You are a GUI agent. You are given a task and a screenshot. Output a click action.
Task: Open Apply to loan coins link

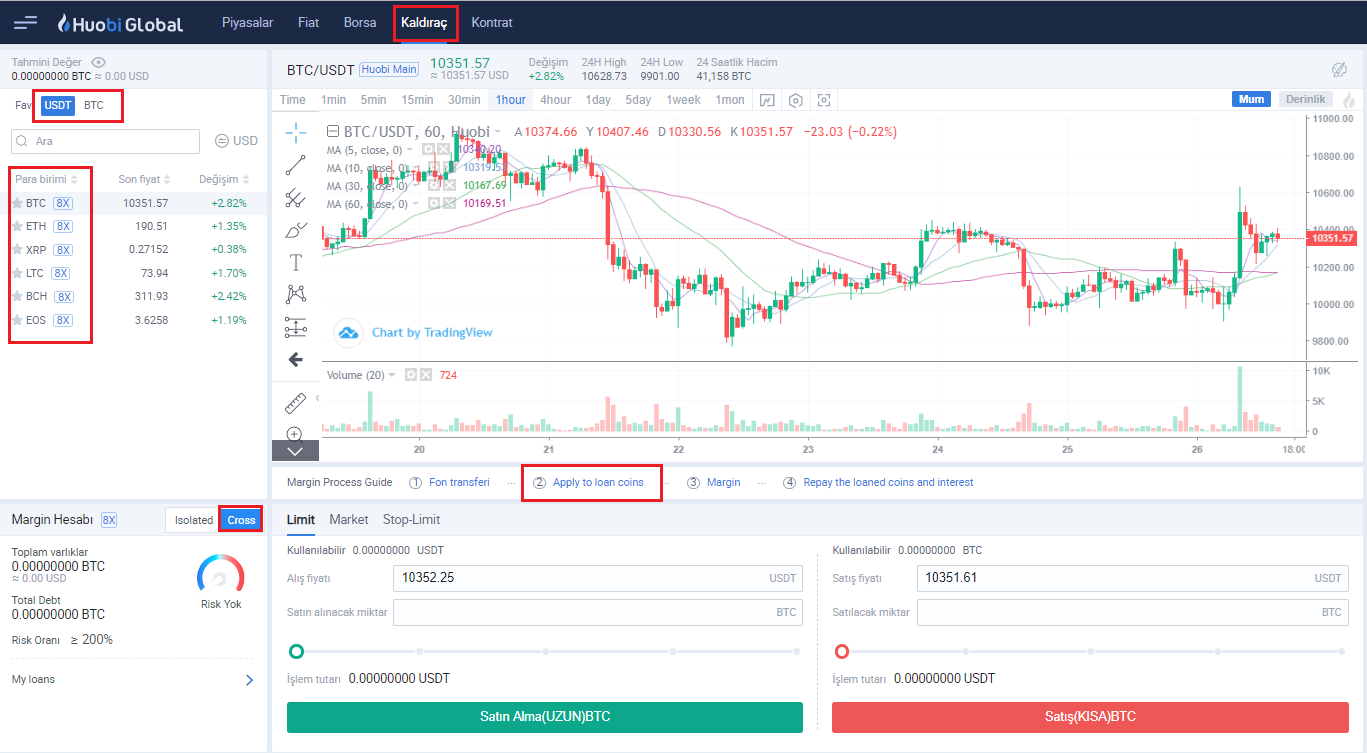tap(598, 482)
